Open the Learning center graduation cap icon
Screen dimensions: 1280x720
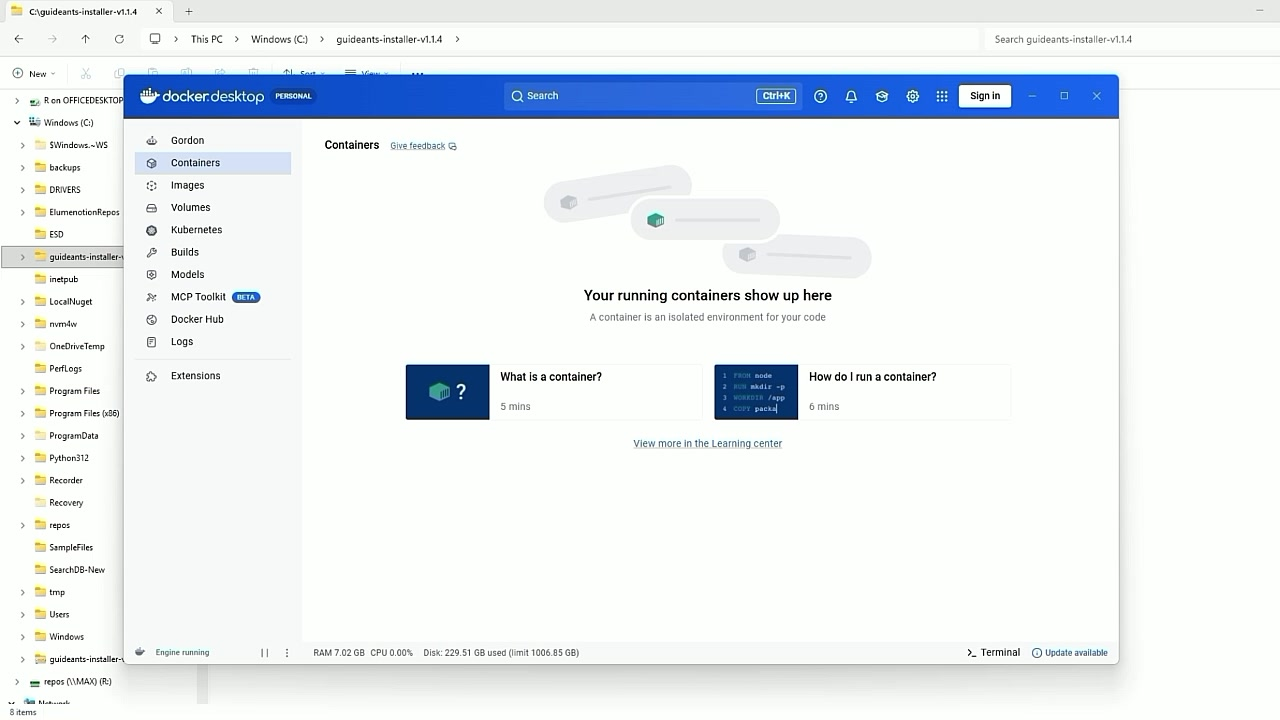coord(881,96)
